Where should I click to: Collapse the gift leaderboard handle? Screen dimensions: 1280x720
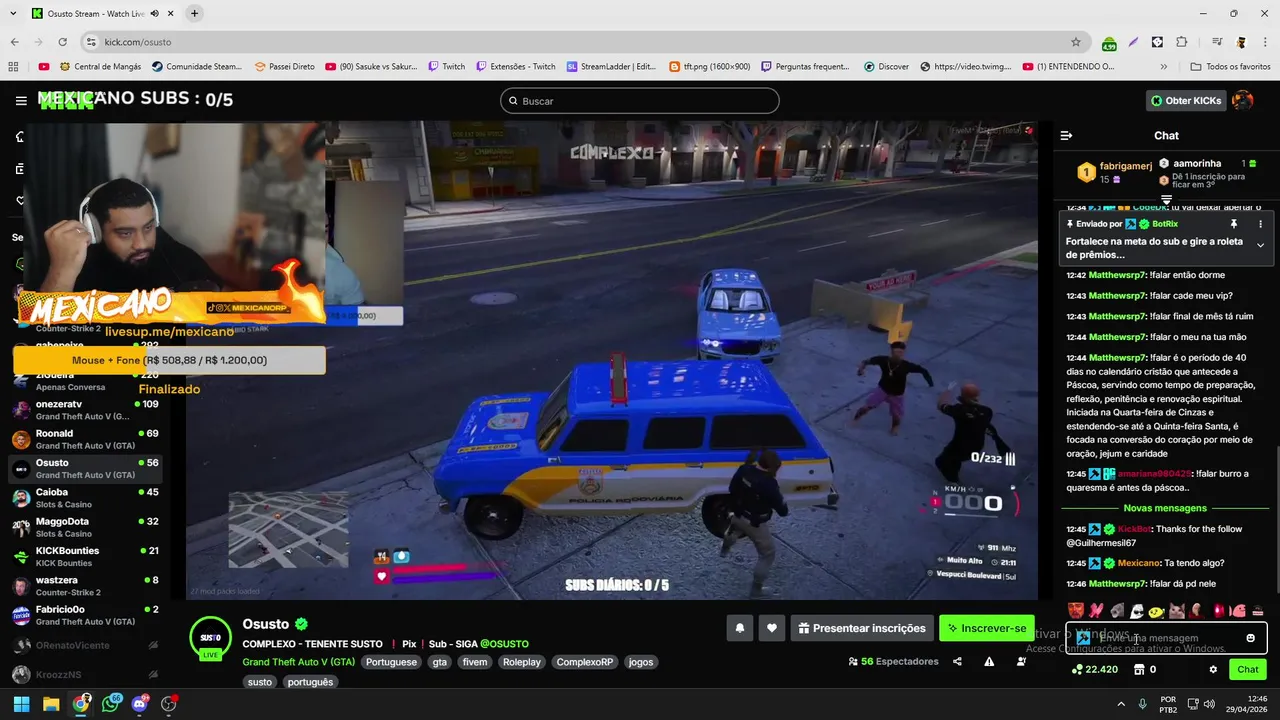[x=1166, y=200]
